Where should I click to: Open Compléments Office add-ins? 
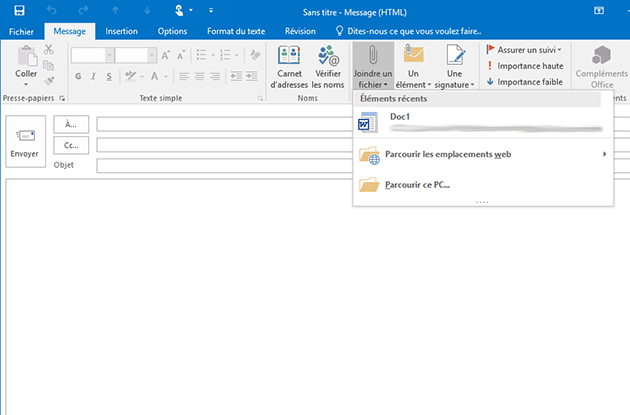click(x=602, y=68)
